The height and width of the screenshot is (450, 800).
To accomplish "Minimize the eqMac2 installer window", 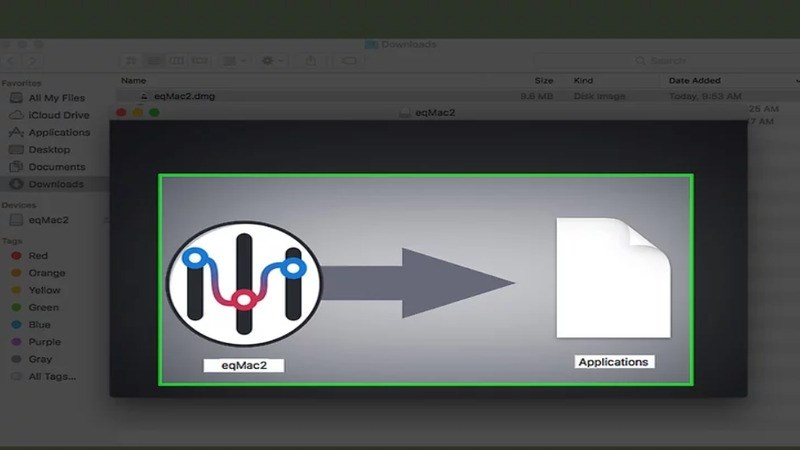I will tap(138, 113).
